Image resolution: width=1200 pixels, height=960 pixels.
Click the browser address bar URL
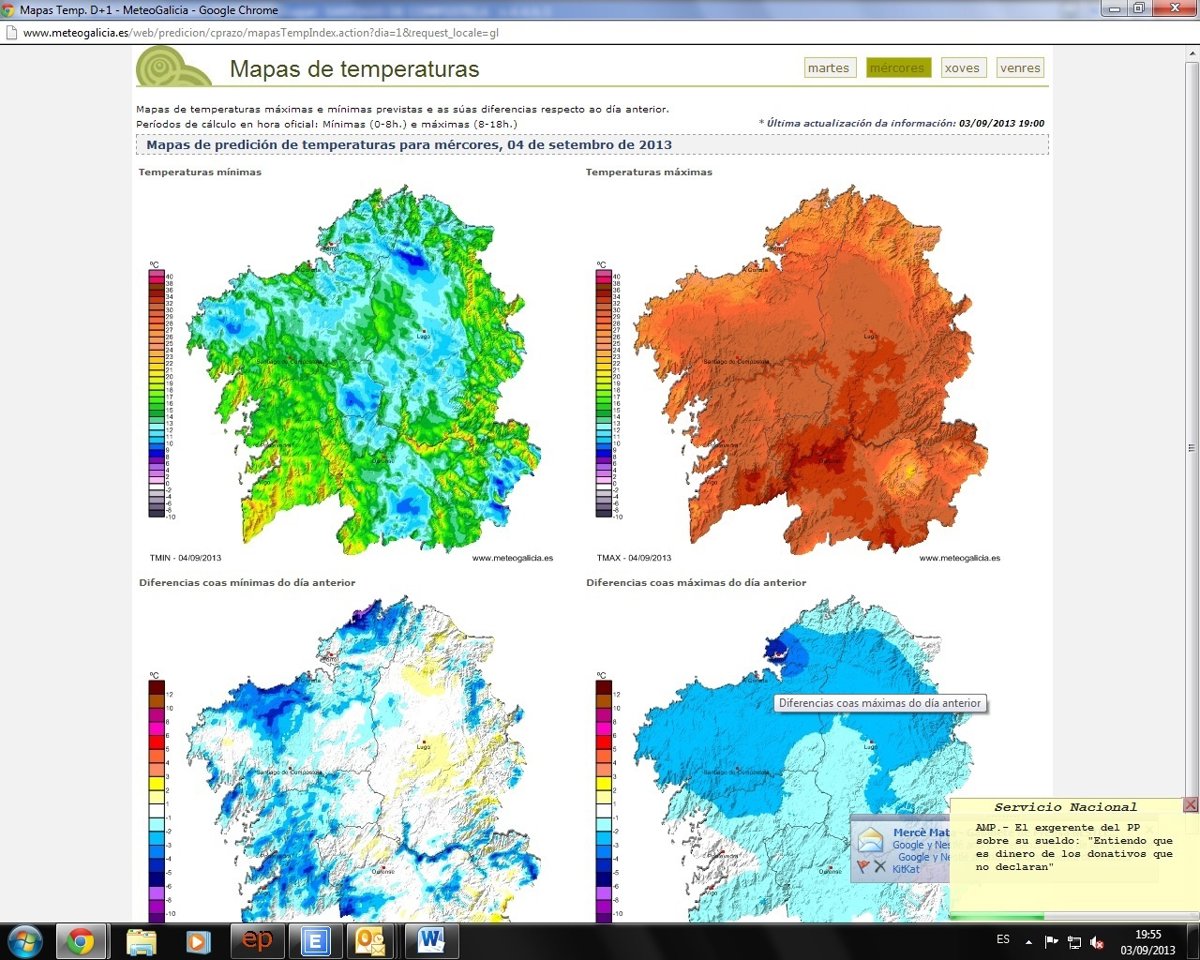260,32
